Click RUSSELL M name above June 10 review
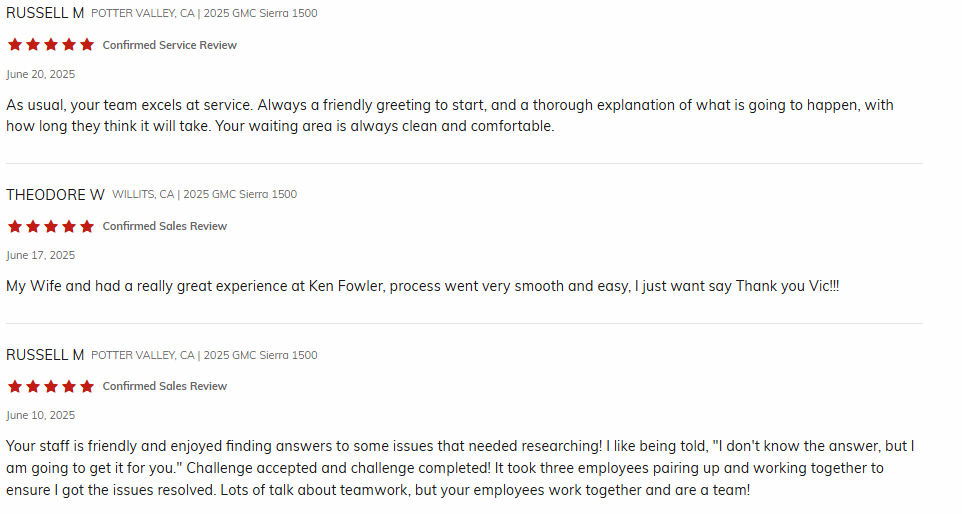 45,355
